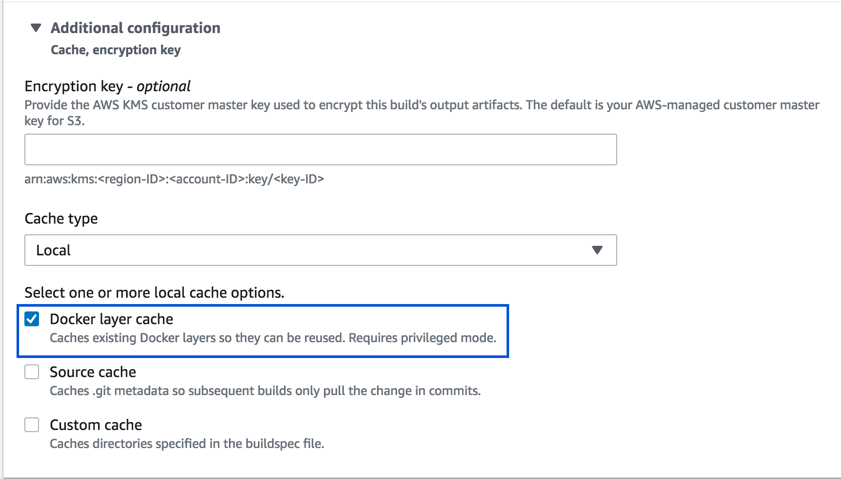This screenshot has height=479, width=841.
Task: Click the local cache options instruction text
Action: pos(154,293)
